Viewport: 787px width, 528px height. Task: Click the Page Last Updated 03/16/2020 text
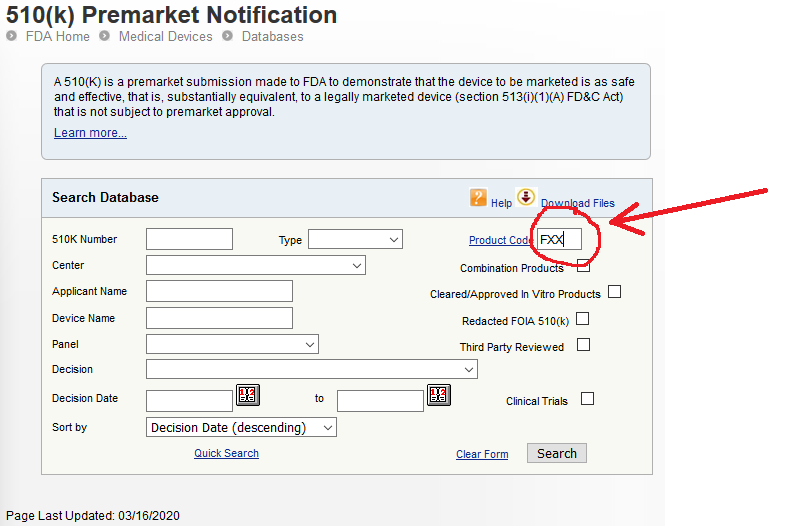click(x=93, y=515)
